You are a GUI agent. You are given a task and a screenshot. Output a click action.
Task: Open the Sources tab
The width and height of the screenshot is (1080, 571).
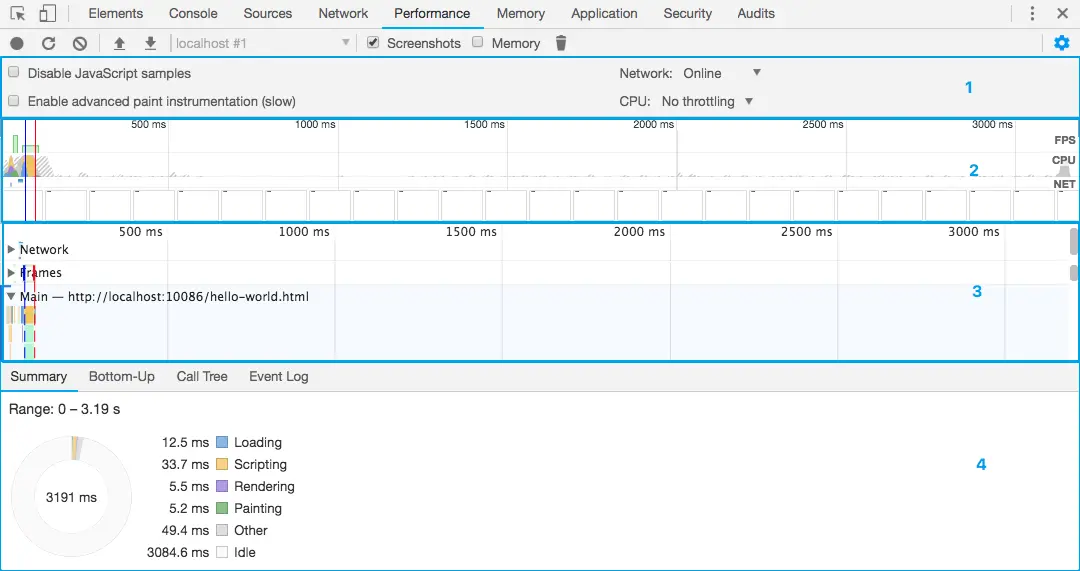(x=268, y=14)
